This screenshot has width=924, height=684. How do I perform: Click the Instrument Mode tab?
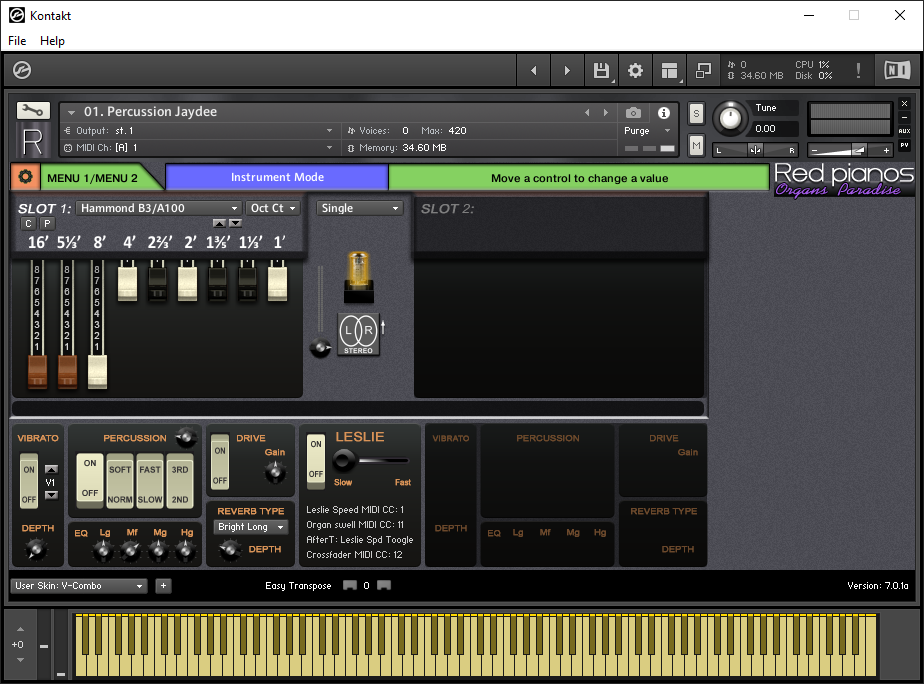tap(277, 177)
